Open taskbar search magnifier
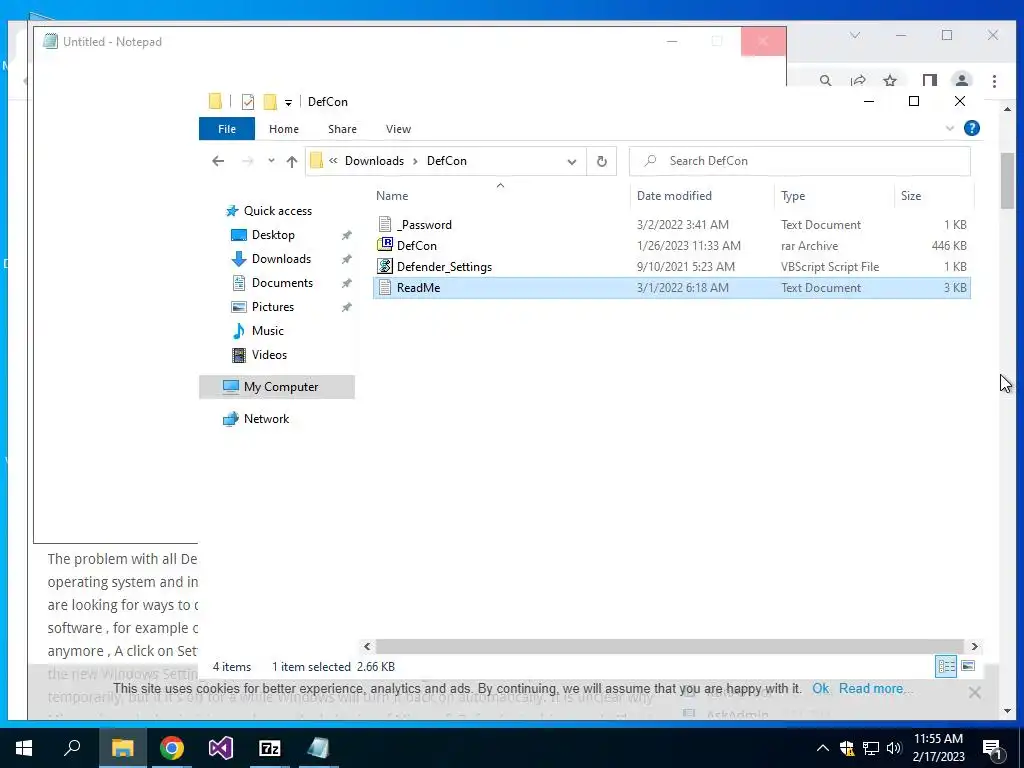Screen dimensions: 1024x768 click(72, 748)
